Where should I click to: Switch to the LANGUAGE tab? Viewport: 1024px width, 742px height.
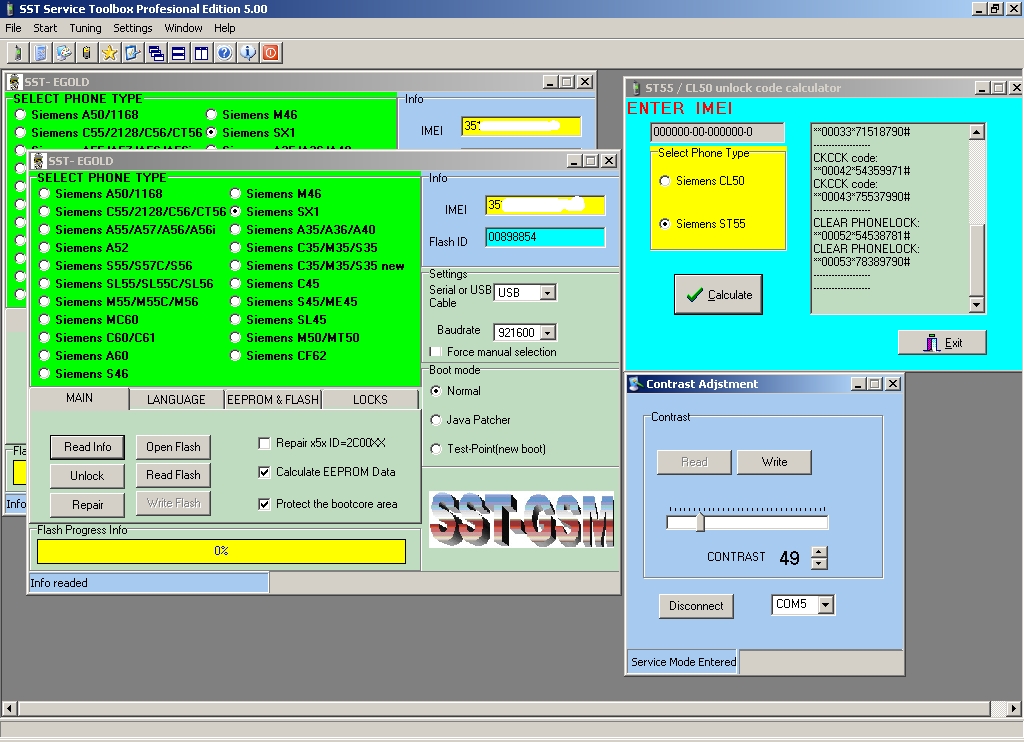point(176,400)
